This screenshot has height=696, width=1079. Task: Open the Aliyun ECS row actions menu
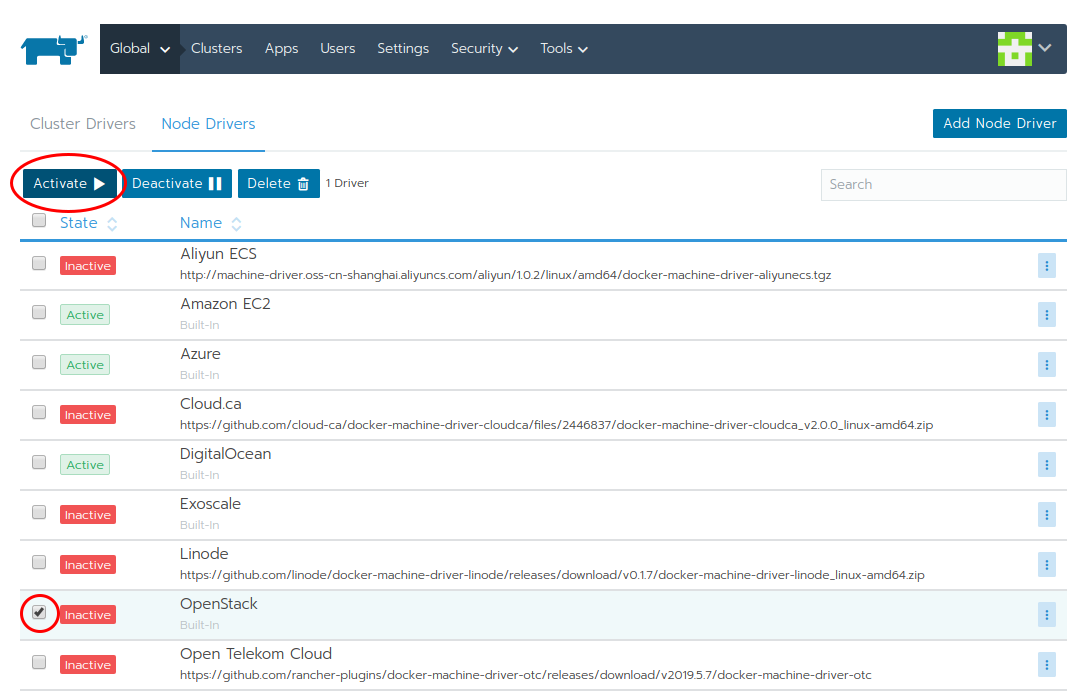click(x=1046, y=265)
